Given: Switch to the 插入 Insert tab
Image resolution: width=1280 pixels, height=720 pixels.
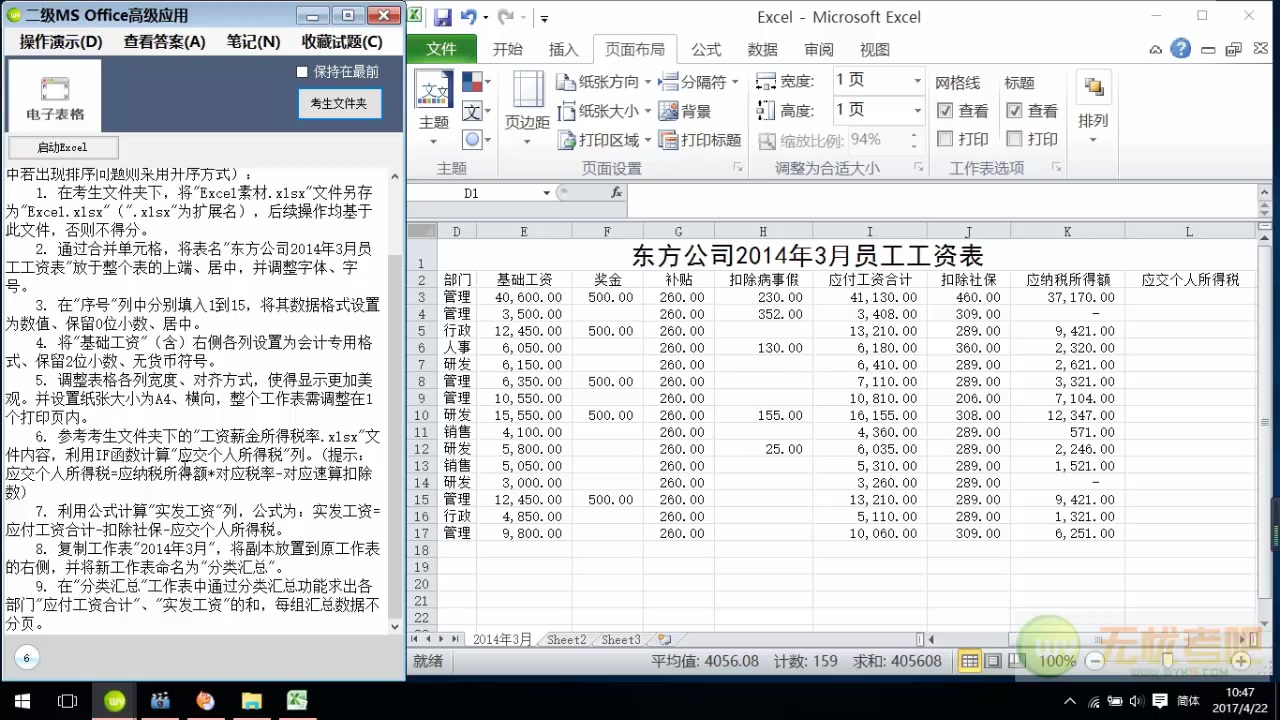Looking at the screenshot, I should pyautogui.click(x=564, y=49).
